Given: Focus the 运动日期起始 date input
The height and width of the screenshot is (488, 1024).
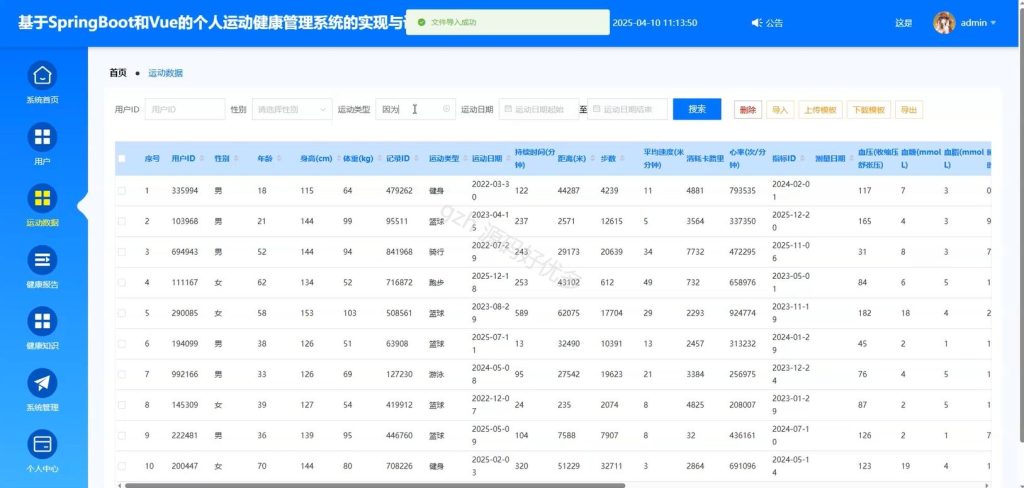Looking at the screenshot, I should 539,109.
